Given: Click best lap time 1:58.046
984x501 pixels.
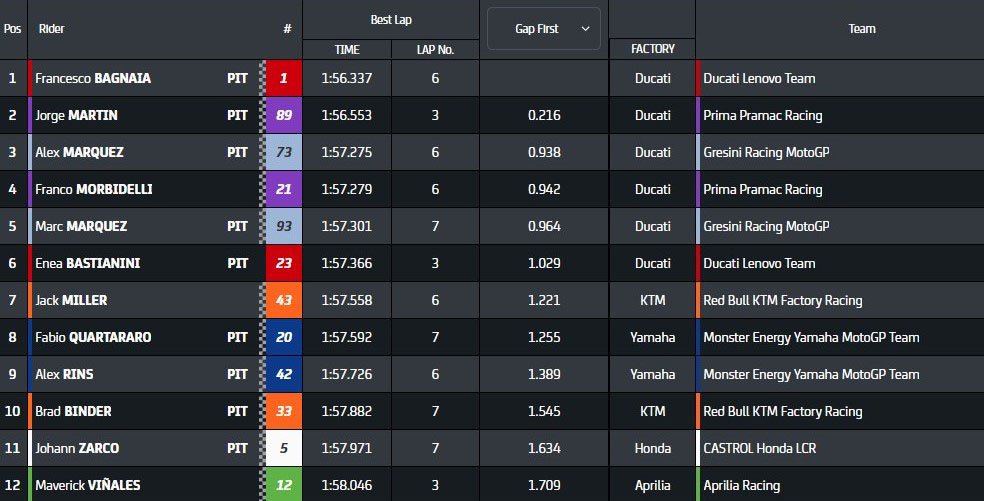Looking at the screenshot, I should click(x=346, y=486).
